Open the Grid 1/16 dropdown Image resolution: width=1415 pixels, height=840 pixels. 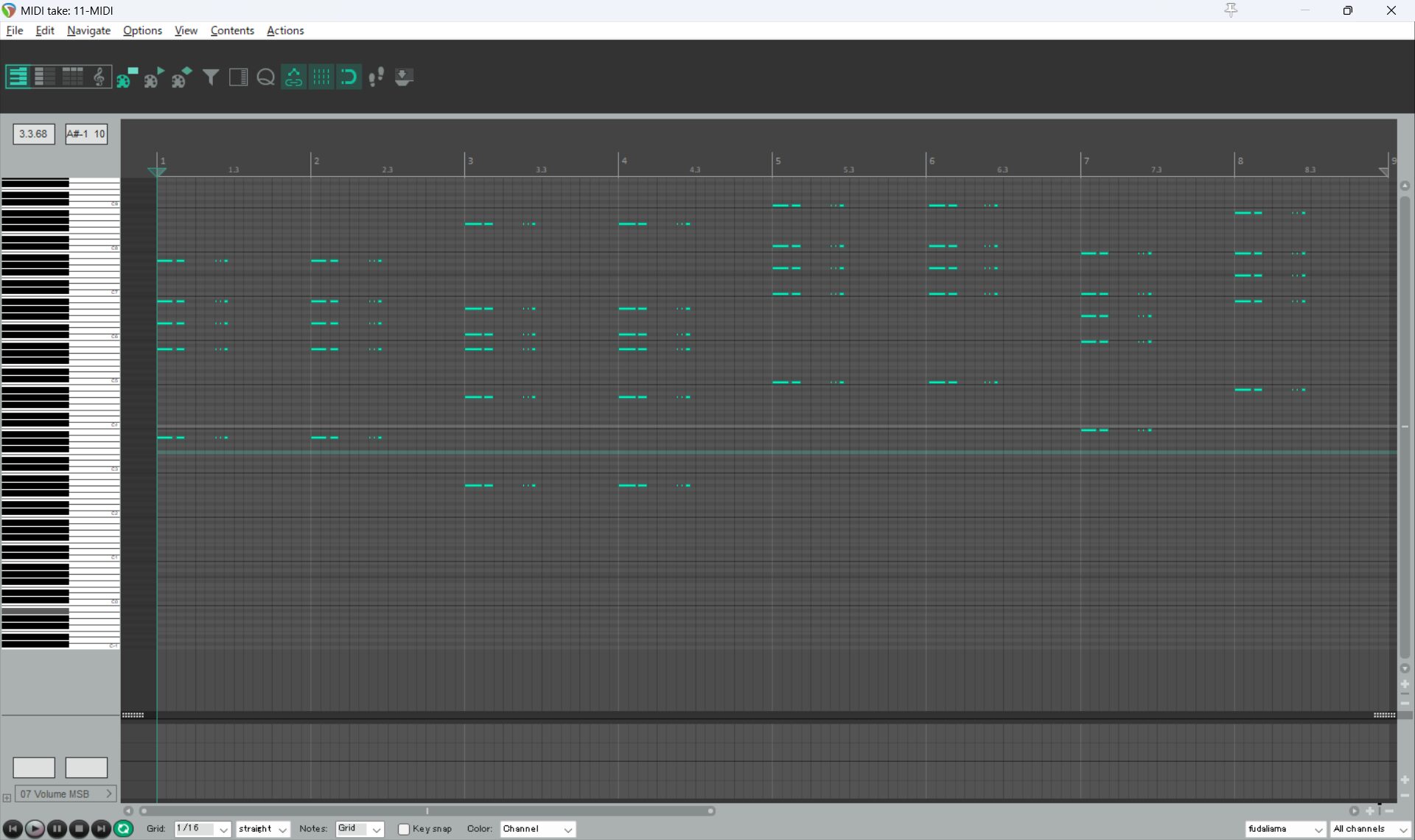coord(203,829)
